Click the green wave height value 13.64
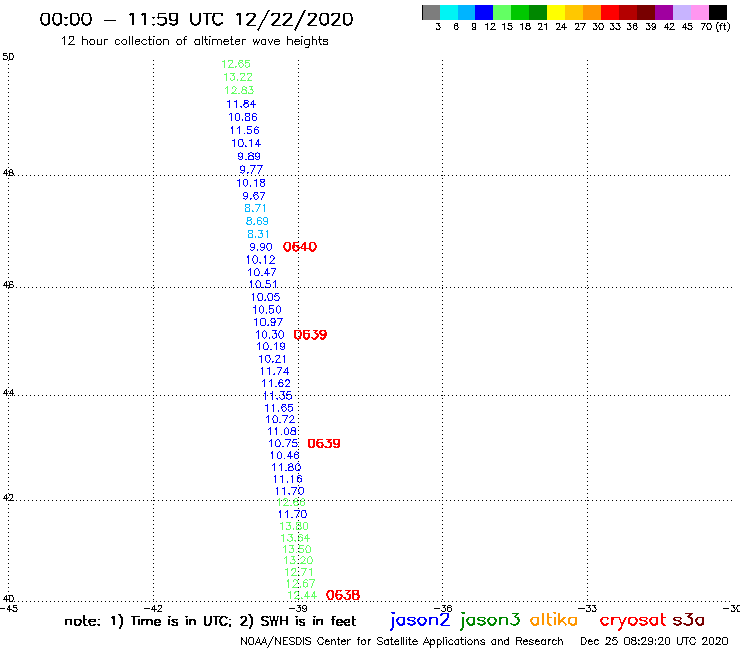Image resolution: width=740 pixels, height=650 pixels. [x=295, y=538]
